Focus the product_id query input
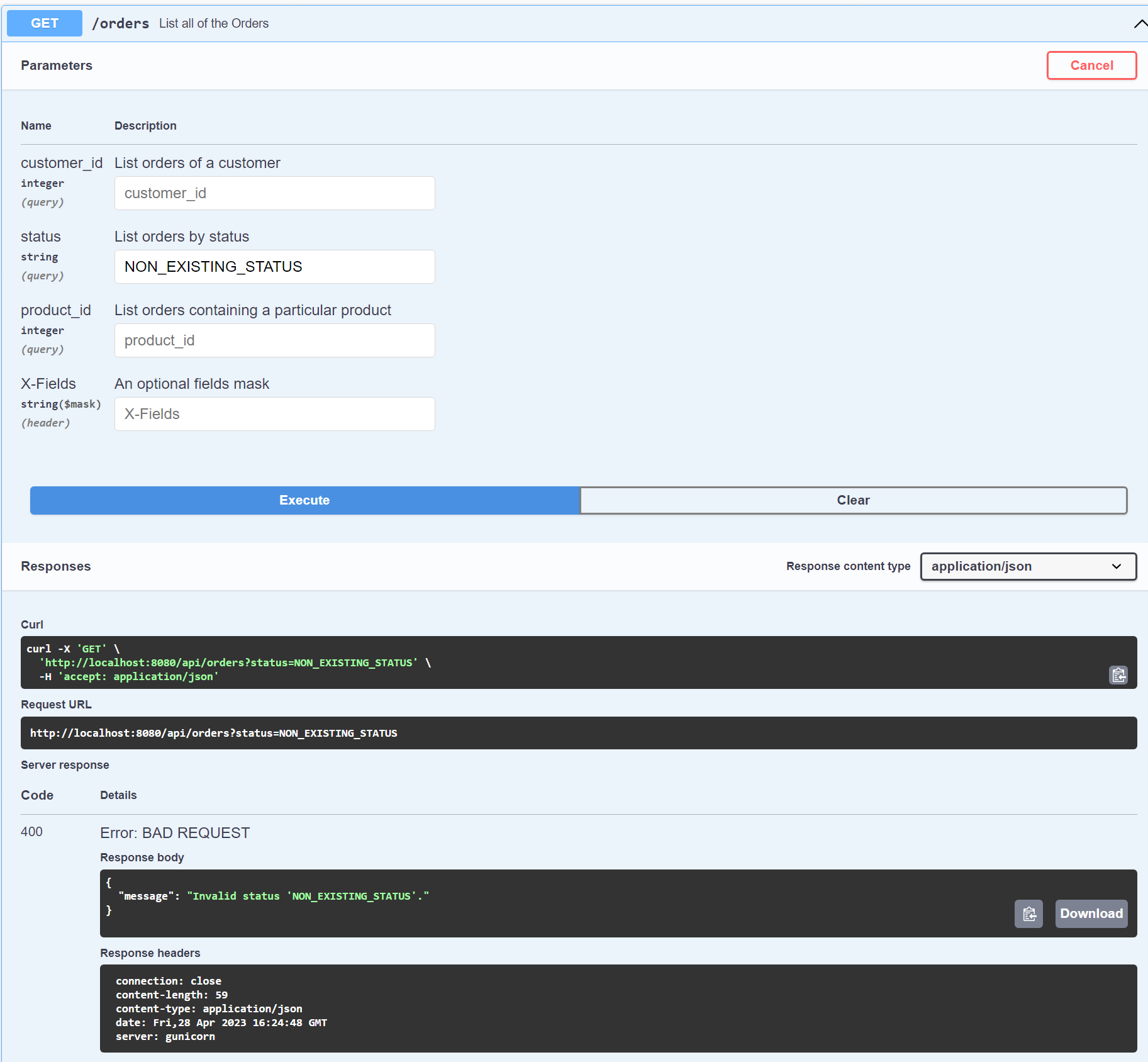Screen dimensions: 1148x1062 [x=274, y=340]
